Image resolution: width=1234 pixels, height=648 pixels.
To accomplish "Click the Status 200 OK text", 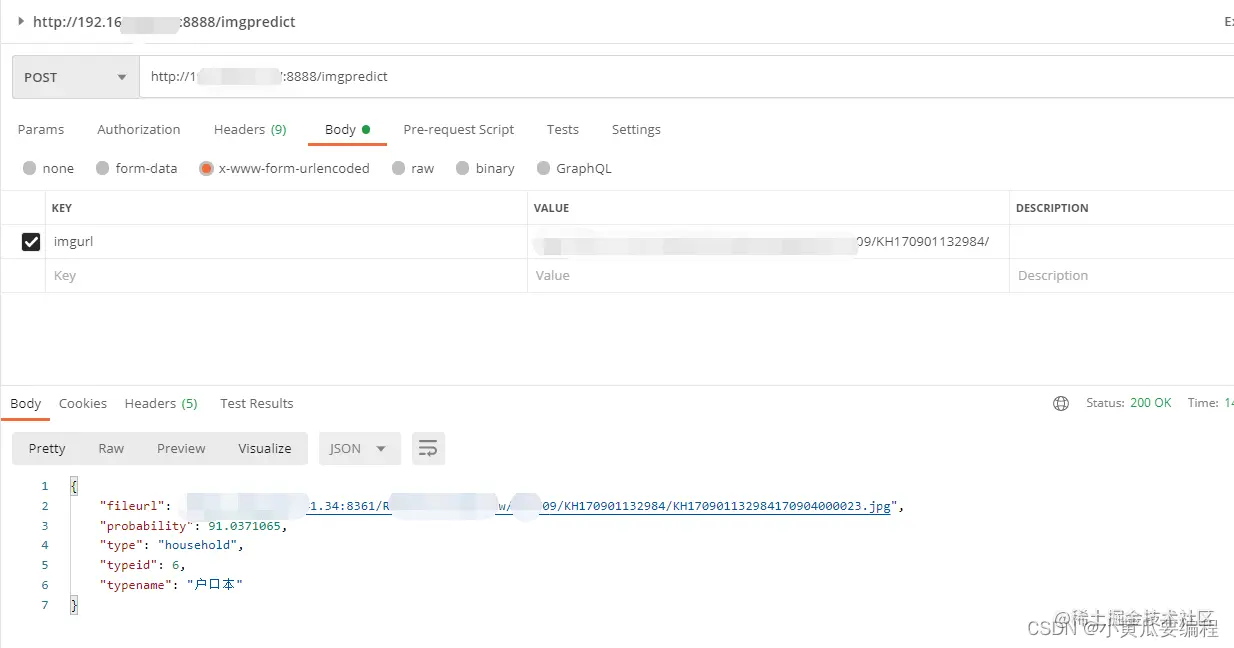I will click(x=1129, y=403).
